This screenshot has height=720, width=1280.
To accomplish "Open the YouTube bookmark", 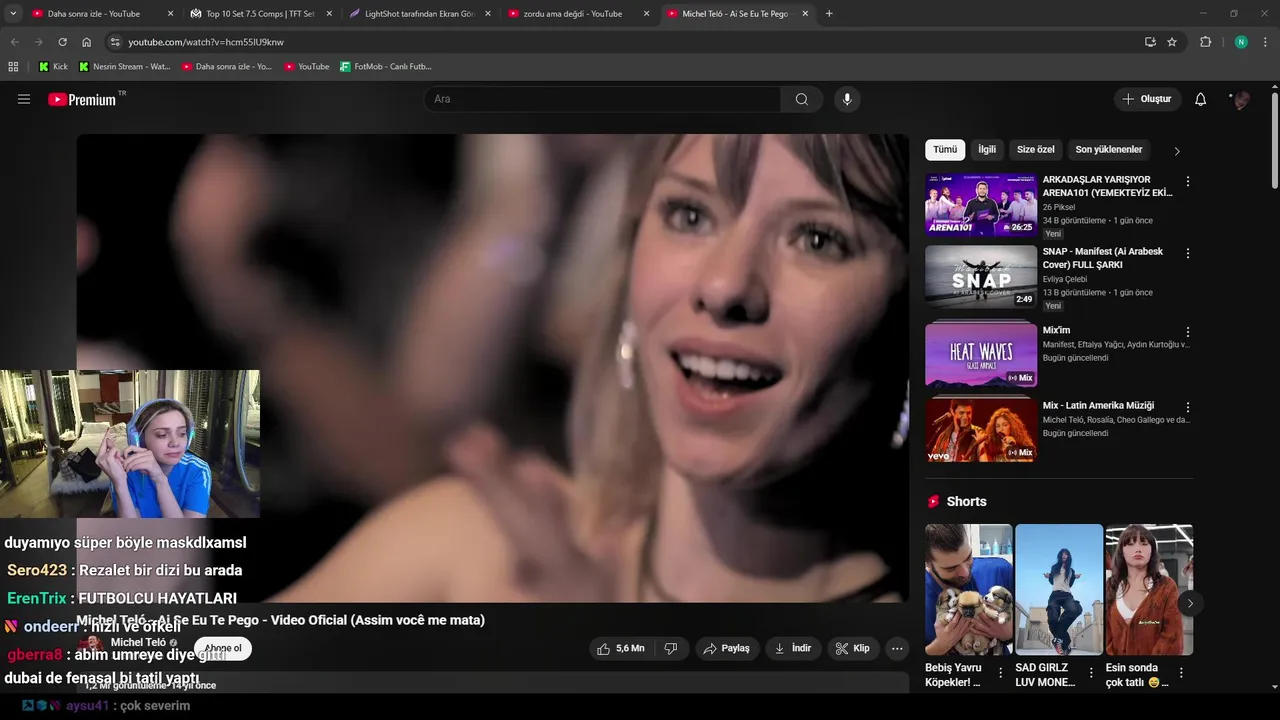I will [x=307, y=67].
